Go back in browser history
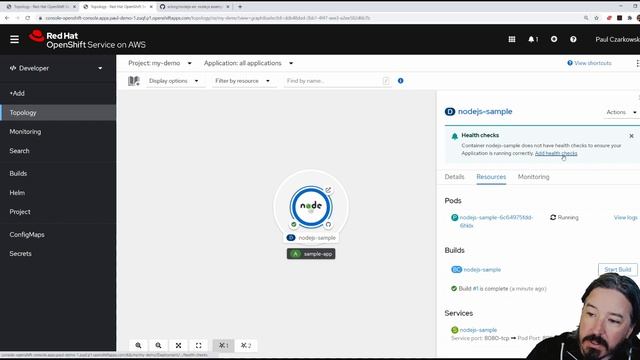The height and width of the screenshot is (360, 640). point(7,18)
